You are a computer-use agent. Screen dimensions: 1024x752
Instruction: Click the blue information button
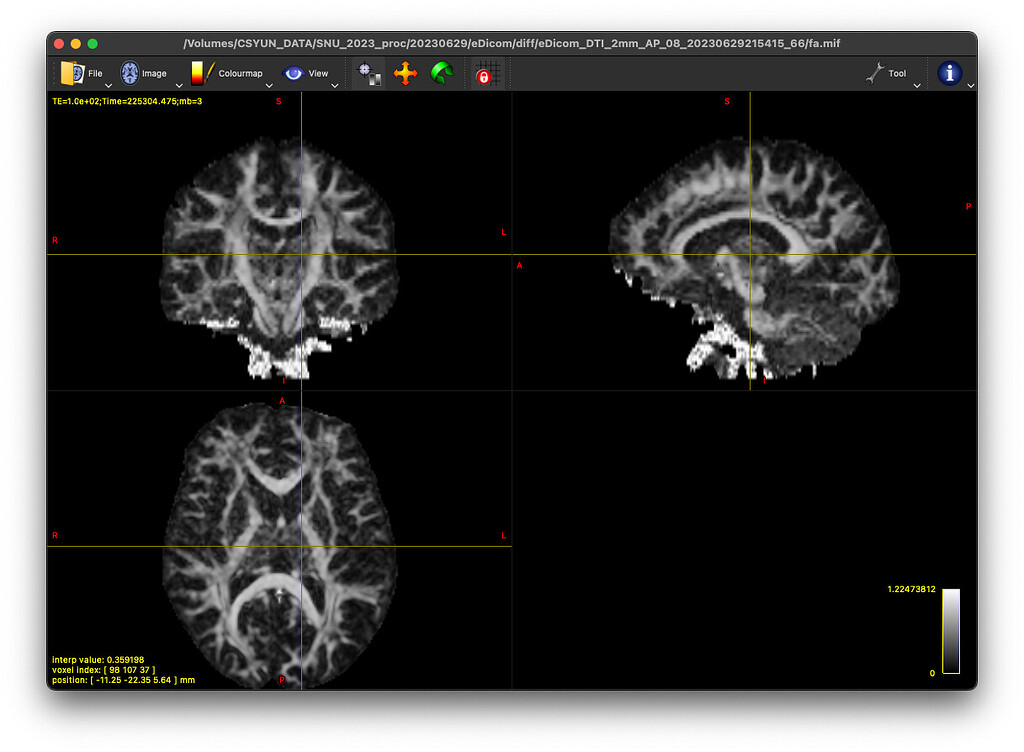tap(950, 73)
